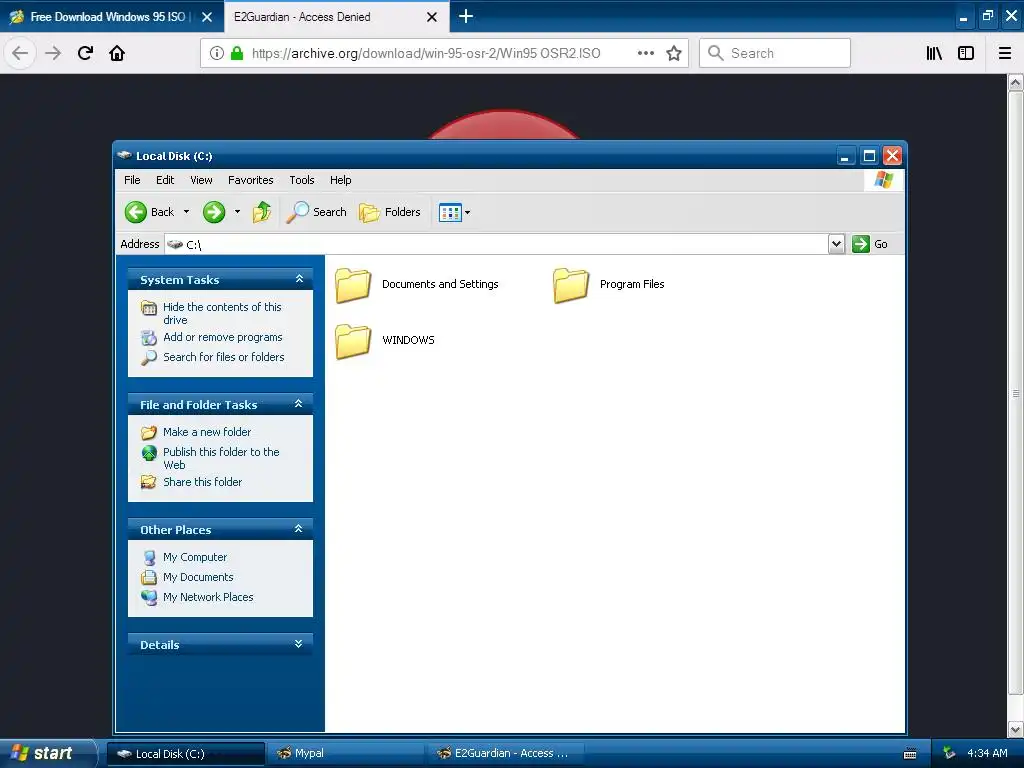Click the tray keyboard icon
This screenshot has width=1024, height=768.
coord(910,754)
